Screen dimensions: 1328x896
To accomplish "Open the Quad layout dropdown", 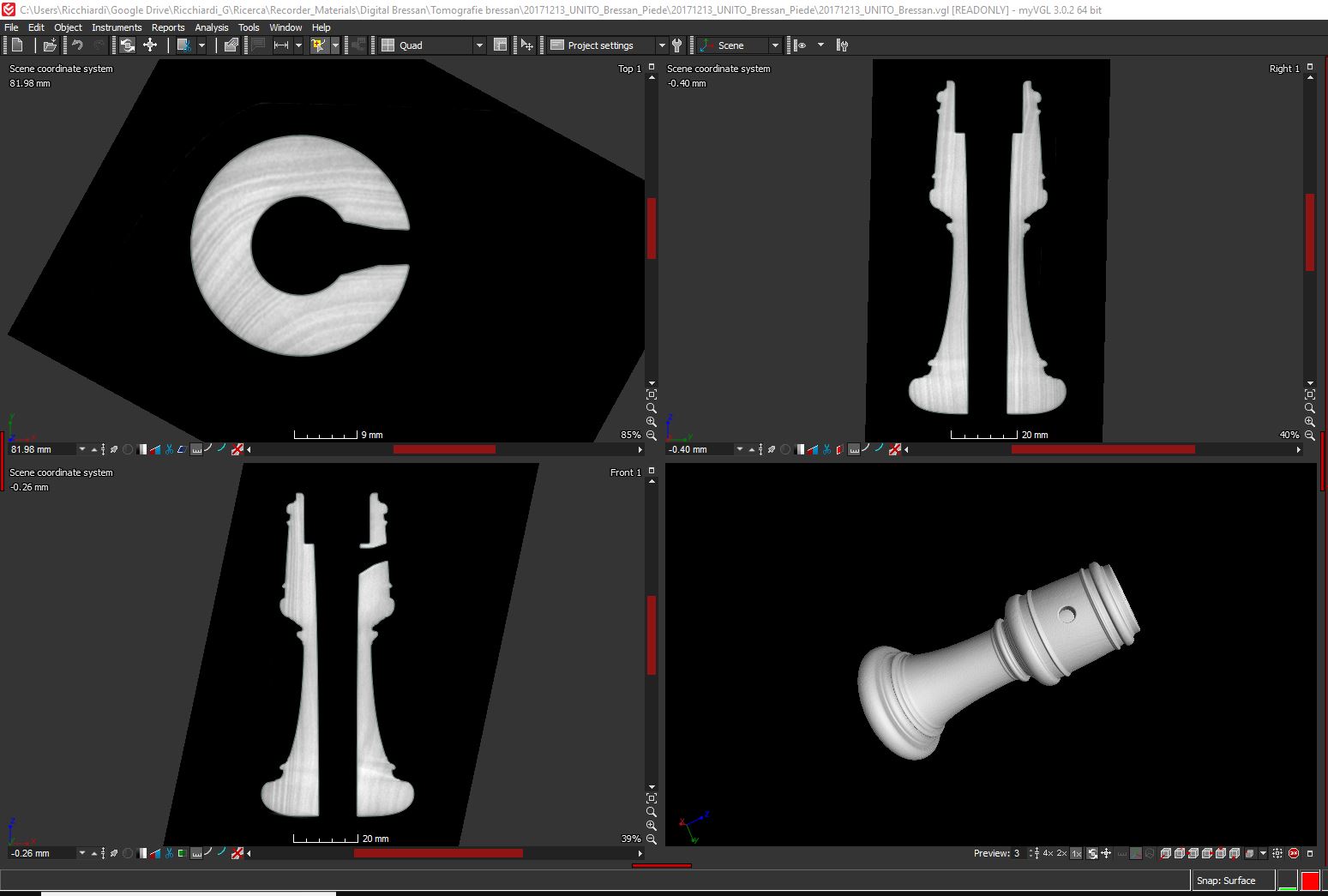I will coord(478,45).
